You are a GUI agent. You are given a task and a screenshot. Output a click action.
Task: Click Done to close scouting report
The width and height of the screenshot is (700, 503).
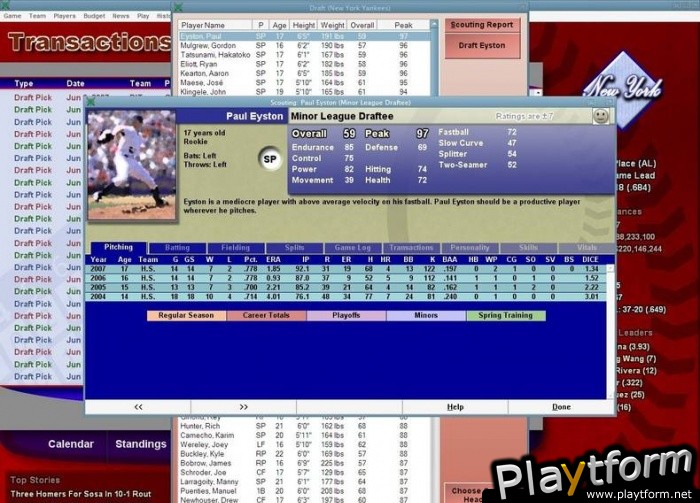point(561,407)
